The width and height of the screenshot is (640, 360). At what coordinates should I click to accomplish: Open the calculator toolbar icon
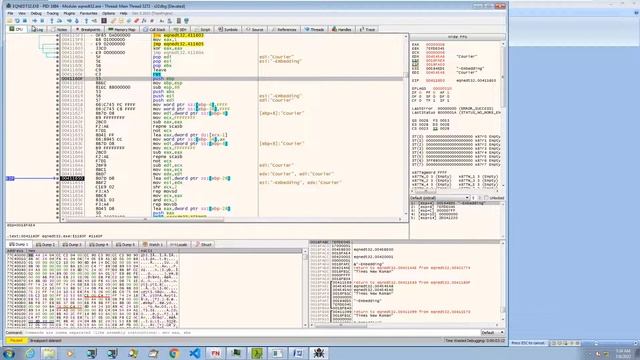[178, 20]
